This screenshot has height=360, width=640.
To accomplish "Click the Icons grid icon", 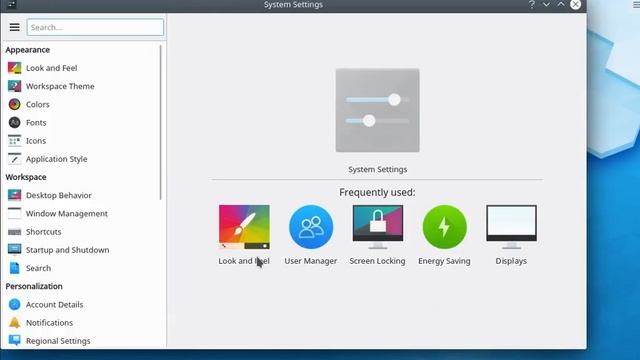I will 14,140.
